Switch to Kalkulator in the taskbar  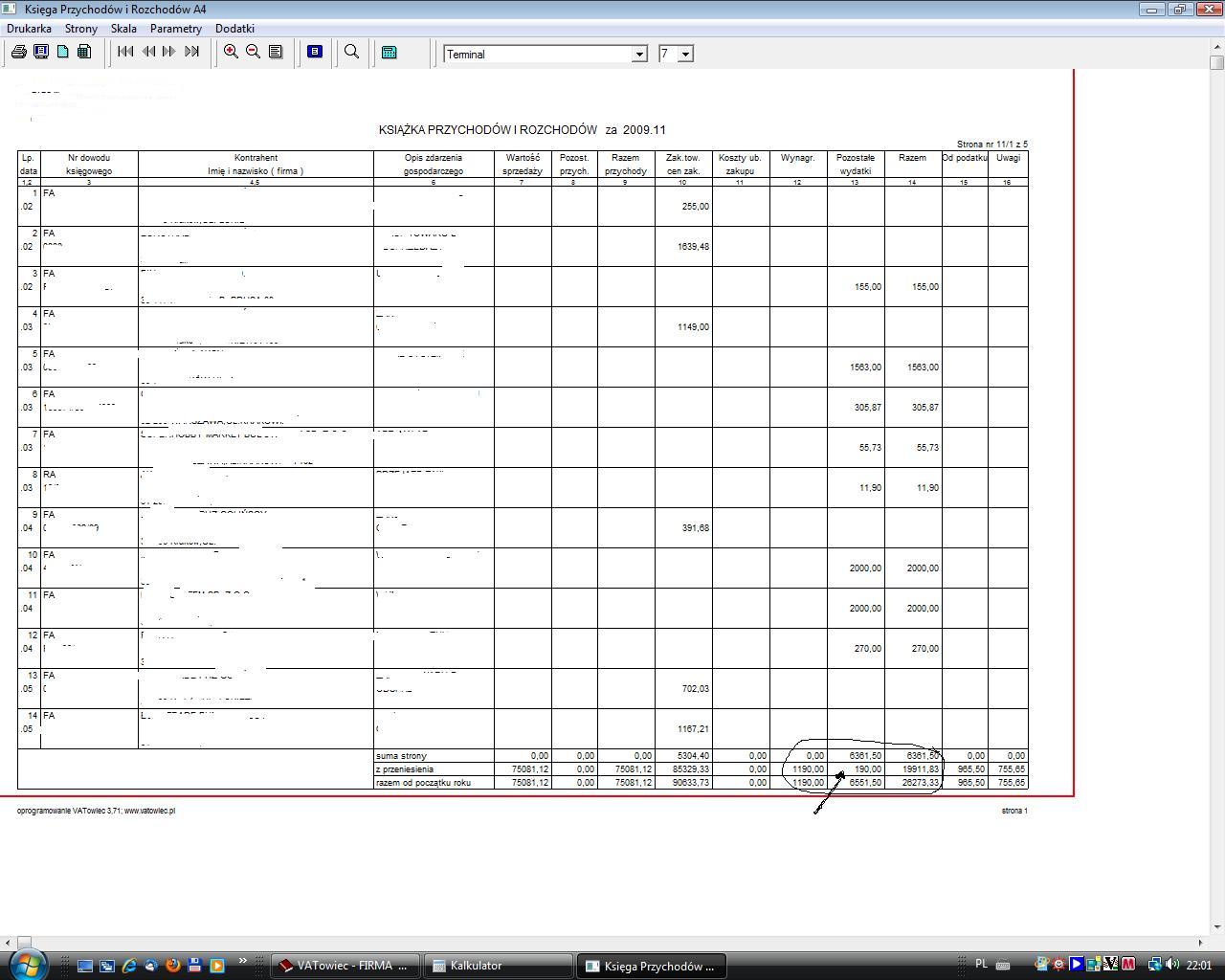pos(498,966)
